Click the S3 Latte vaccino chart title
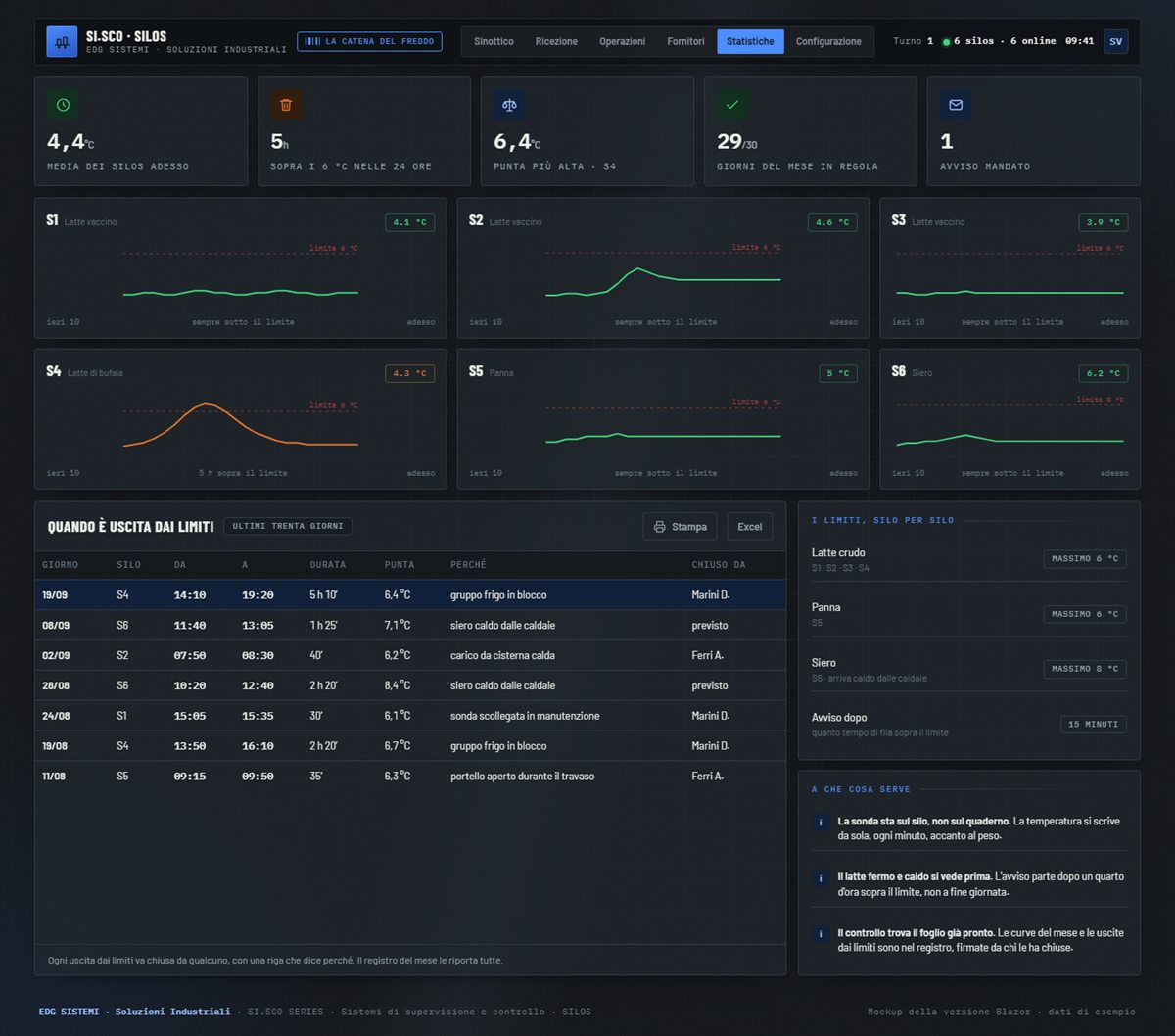The width and height of the screenshot is (1175, 1036). pos(928,221)
